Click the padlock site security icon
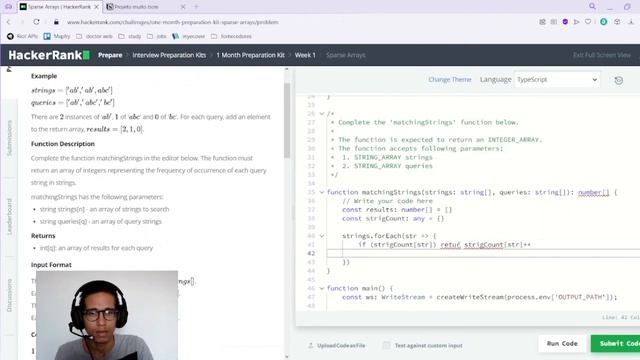Image resolution: width=640 pixels, height=360 pixels. [56, 22]
